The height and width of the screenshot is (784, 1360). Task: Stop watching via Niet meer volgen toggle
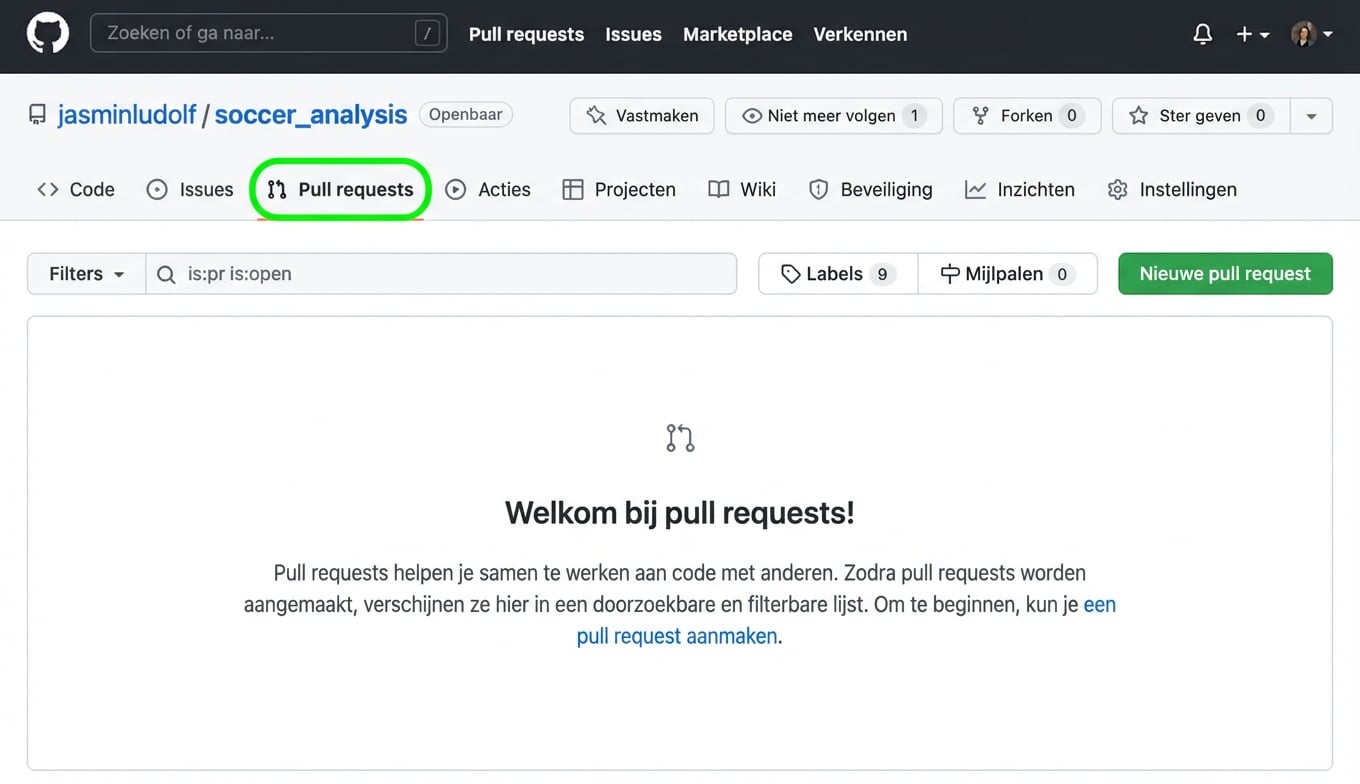[x=833, y=115]
